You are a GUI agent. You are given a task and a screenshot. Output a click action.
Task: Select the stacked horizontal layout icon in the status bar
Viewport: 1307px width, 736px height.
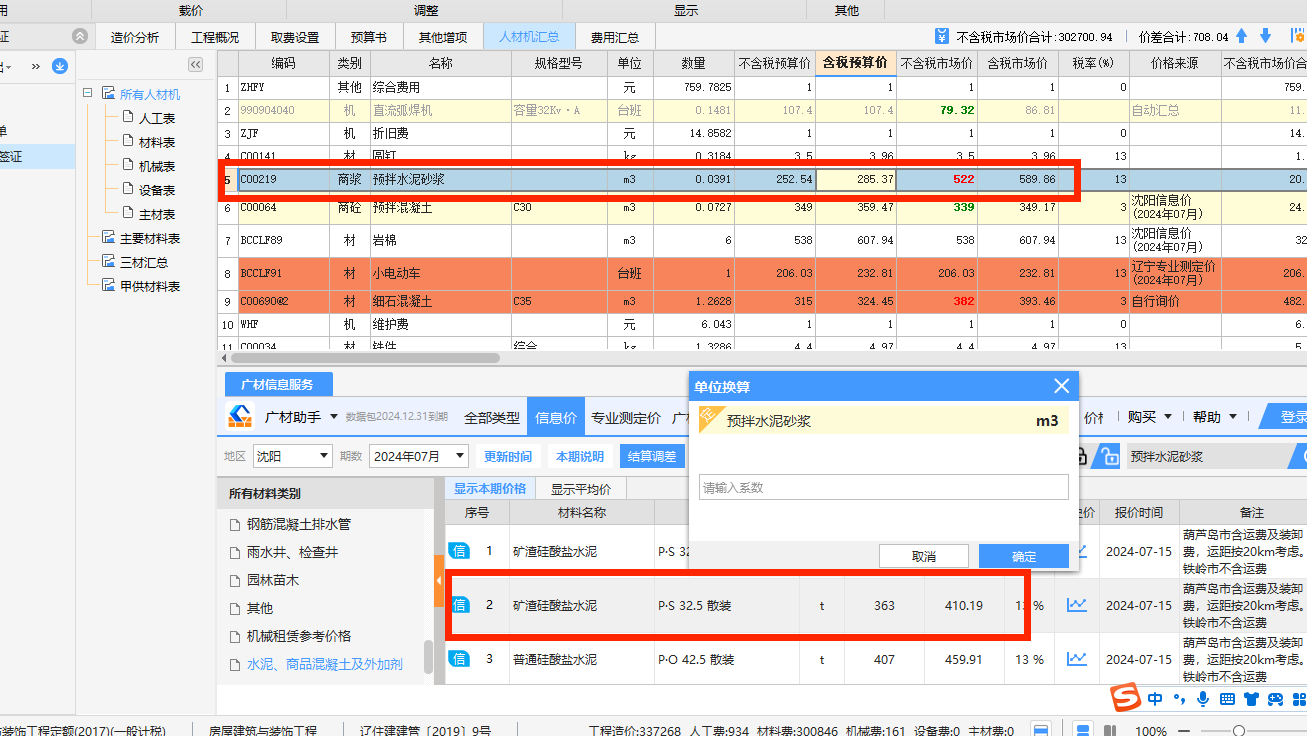coord(1083,730)
